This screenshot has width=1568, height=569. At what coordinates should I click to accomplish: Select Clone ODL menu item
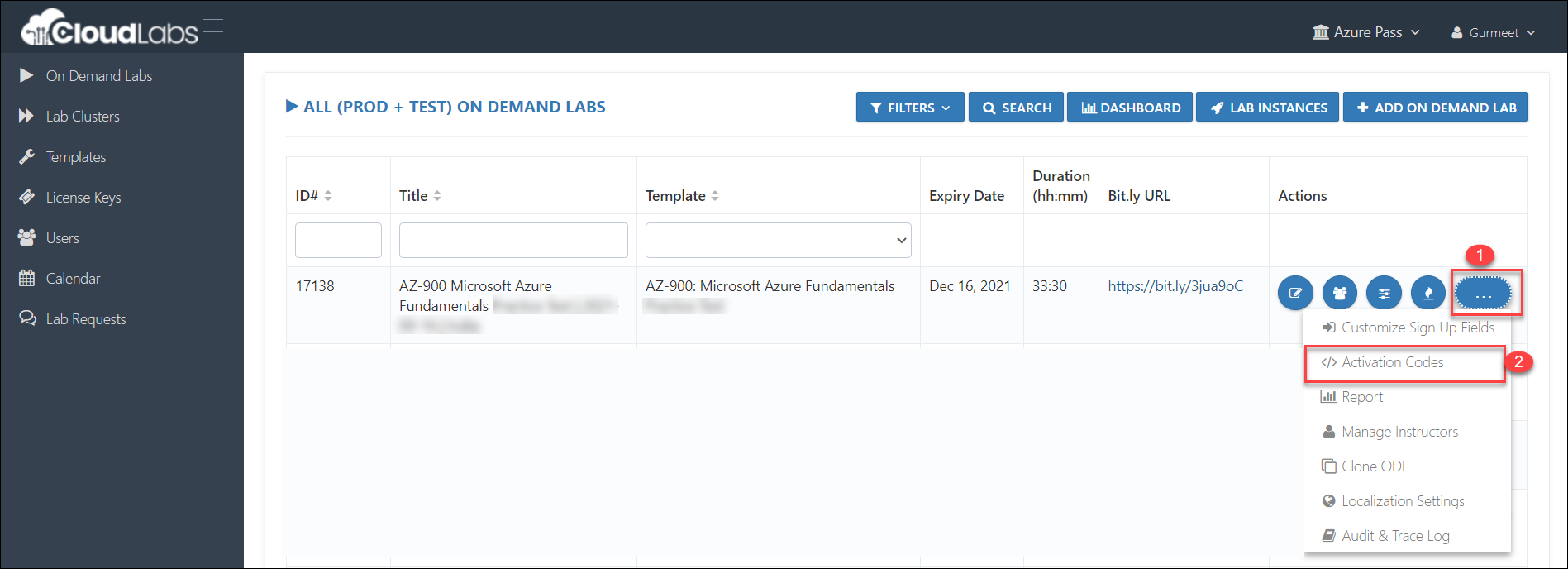pos(1408,466)
